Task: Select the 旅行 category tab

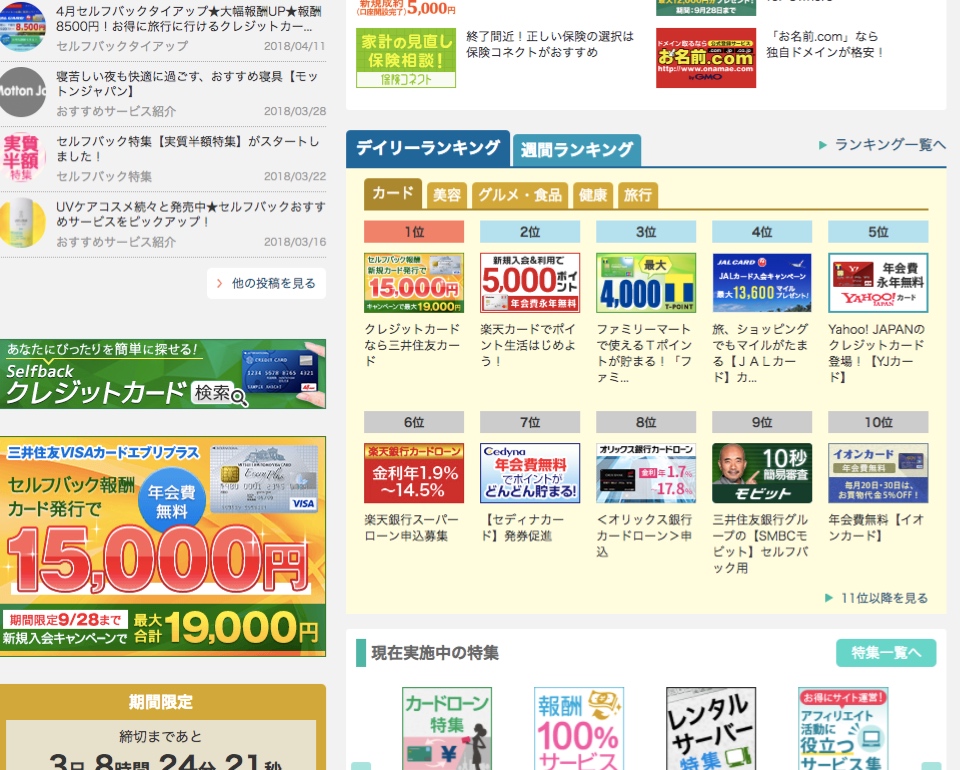Action: click(x=637, y=195)
